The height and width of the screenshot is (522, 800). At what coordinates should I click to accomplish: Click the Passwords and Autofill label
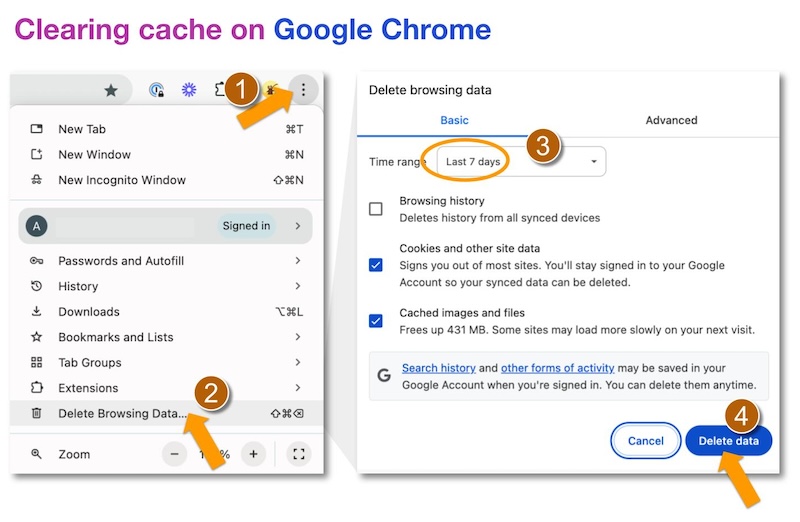pos(121,261)
